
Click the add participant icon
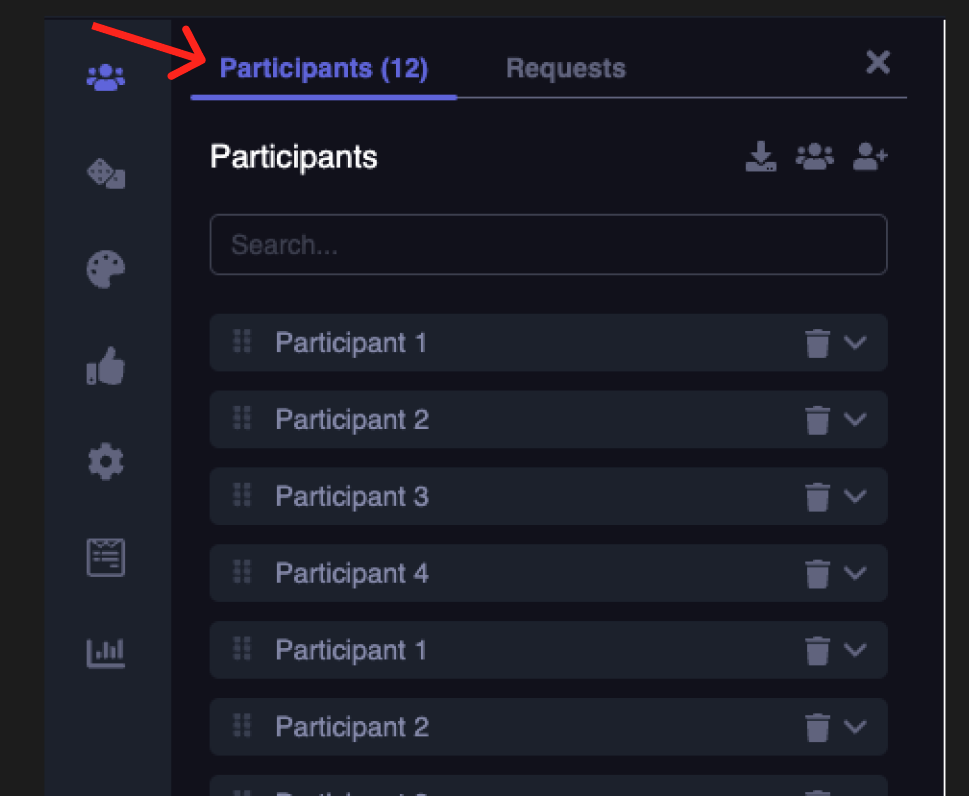click(x=870, y=157)
